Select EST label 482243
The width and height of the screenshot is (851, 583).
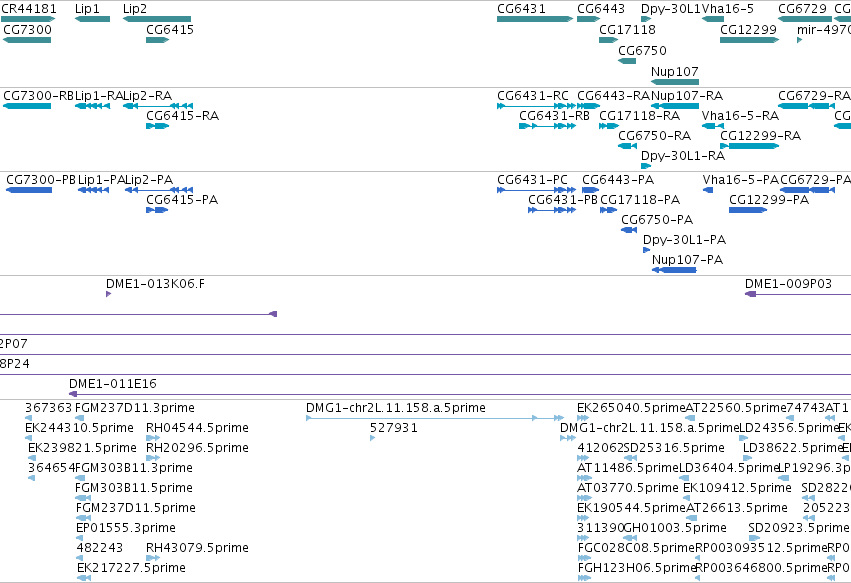pos(100,548)
